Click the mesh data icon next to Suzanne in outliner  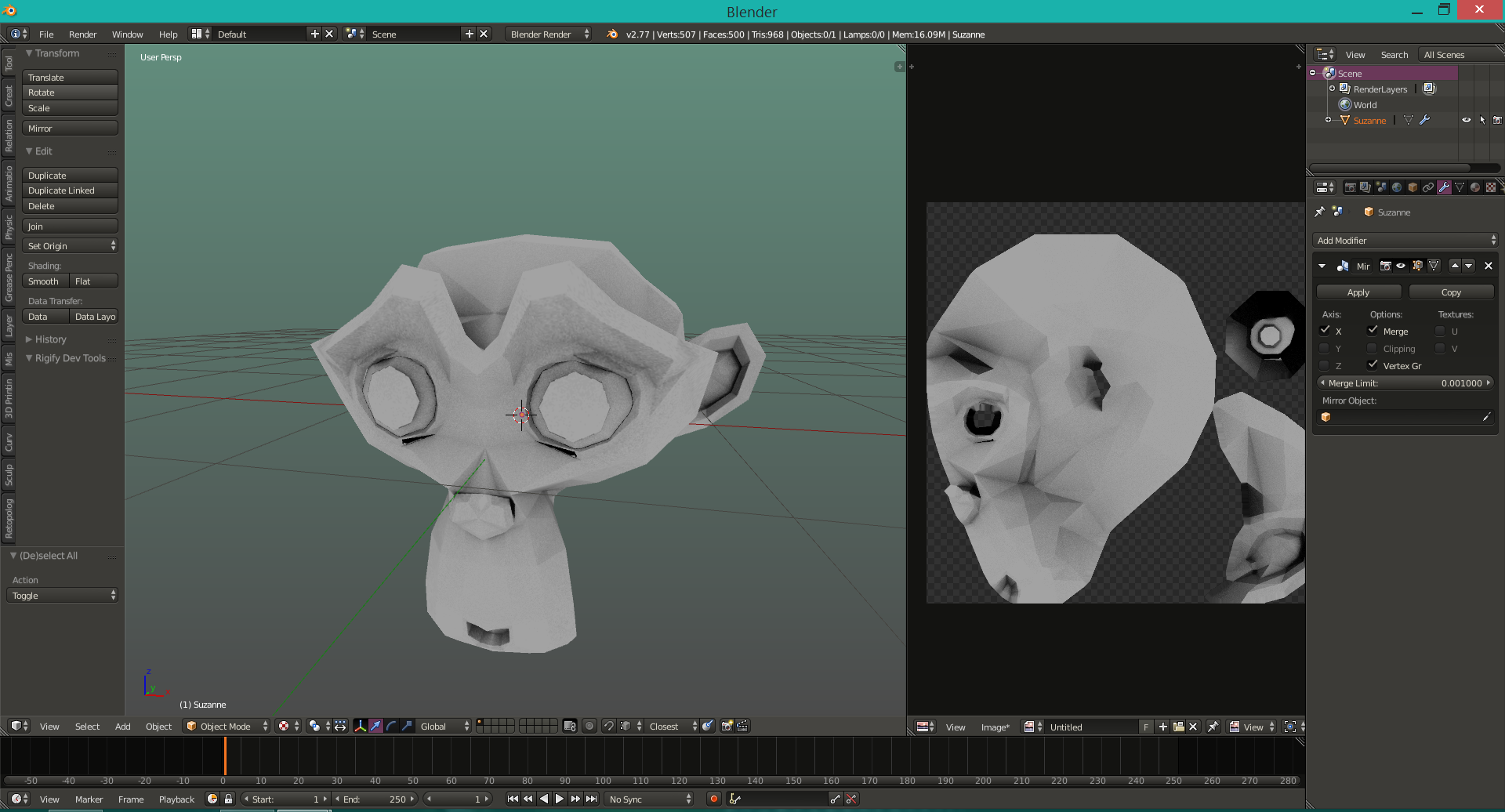(1409, 120)
